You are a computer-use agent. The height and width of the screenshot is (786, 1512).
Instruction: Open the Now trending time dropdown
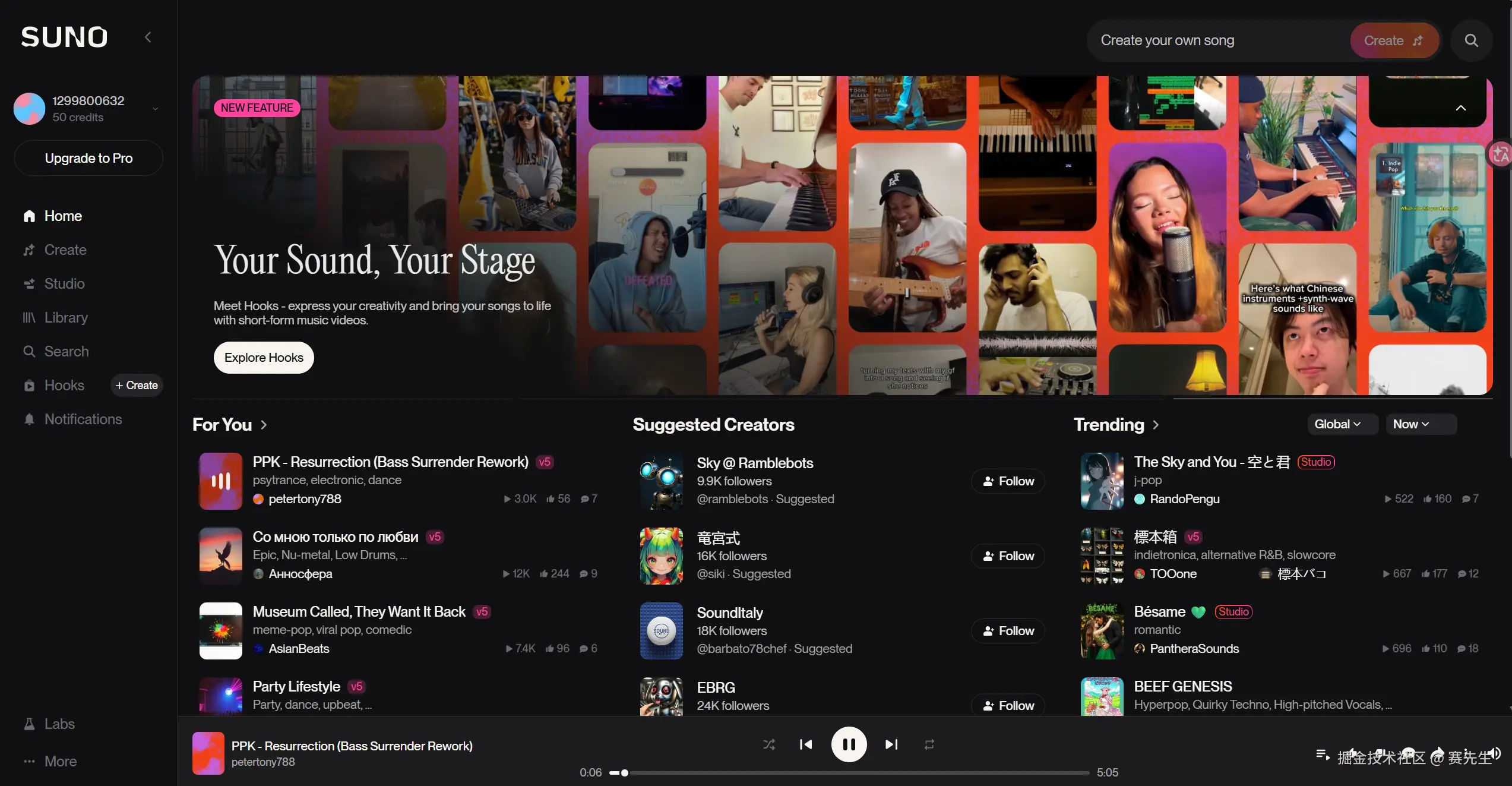coord(1411,424)
